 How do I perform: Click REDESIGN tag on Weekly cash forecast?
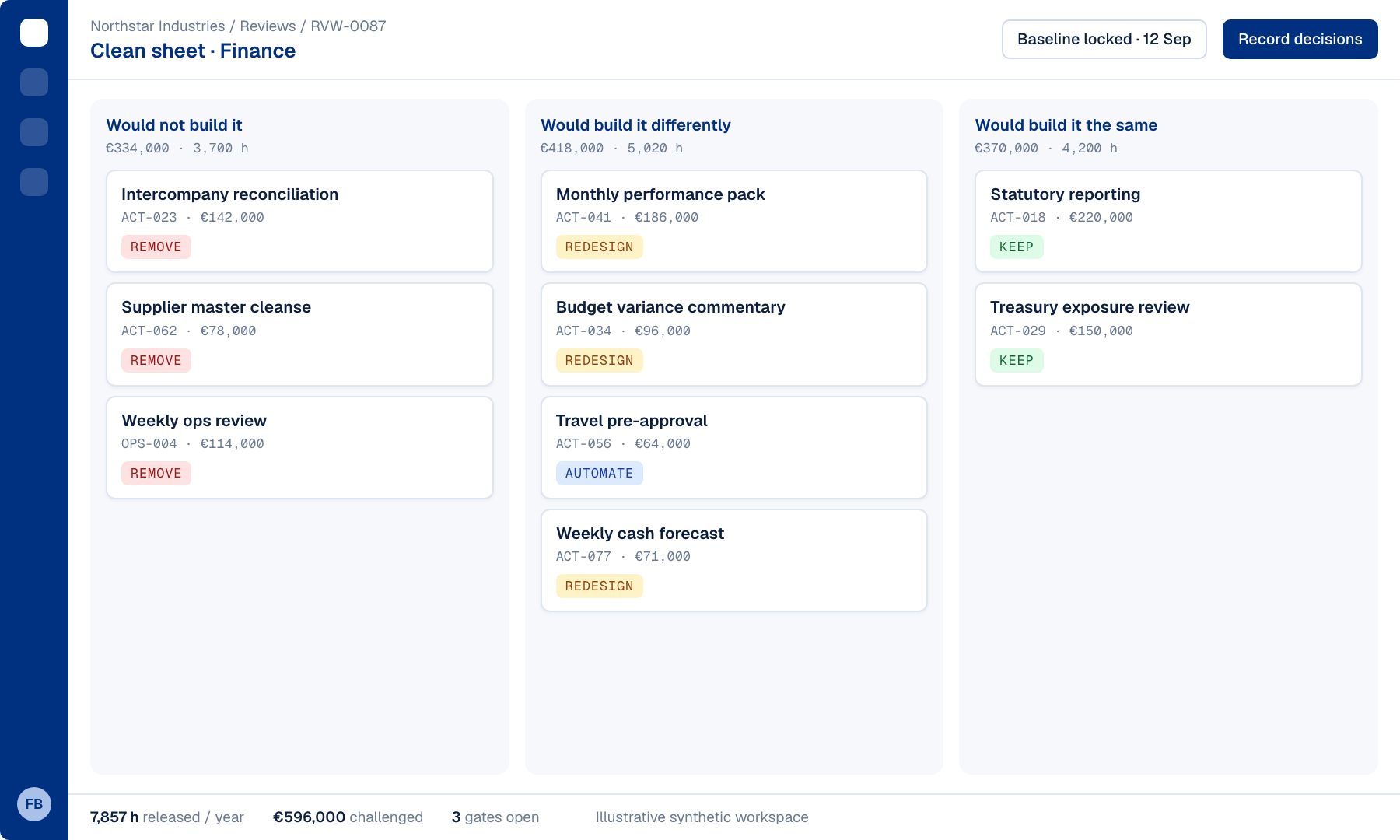[x=600, y=586]
